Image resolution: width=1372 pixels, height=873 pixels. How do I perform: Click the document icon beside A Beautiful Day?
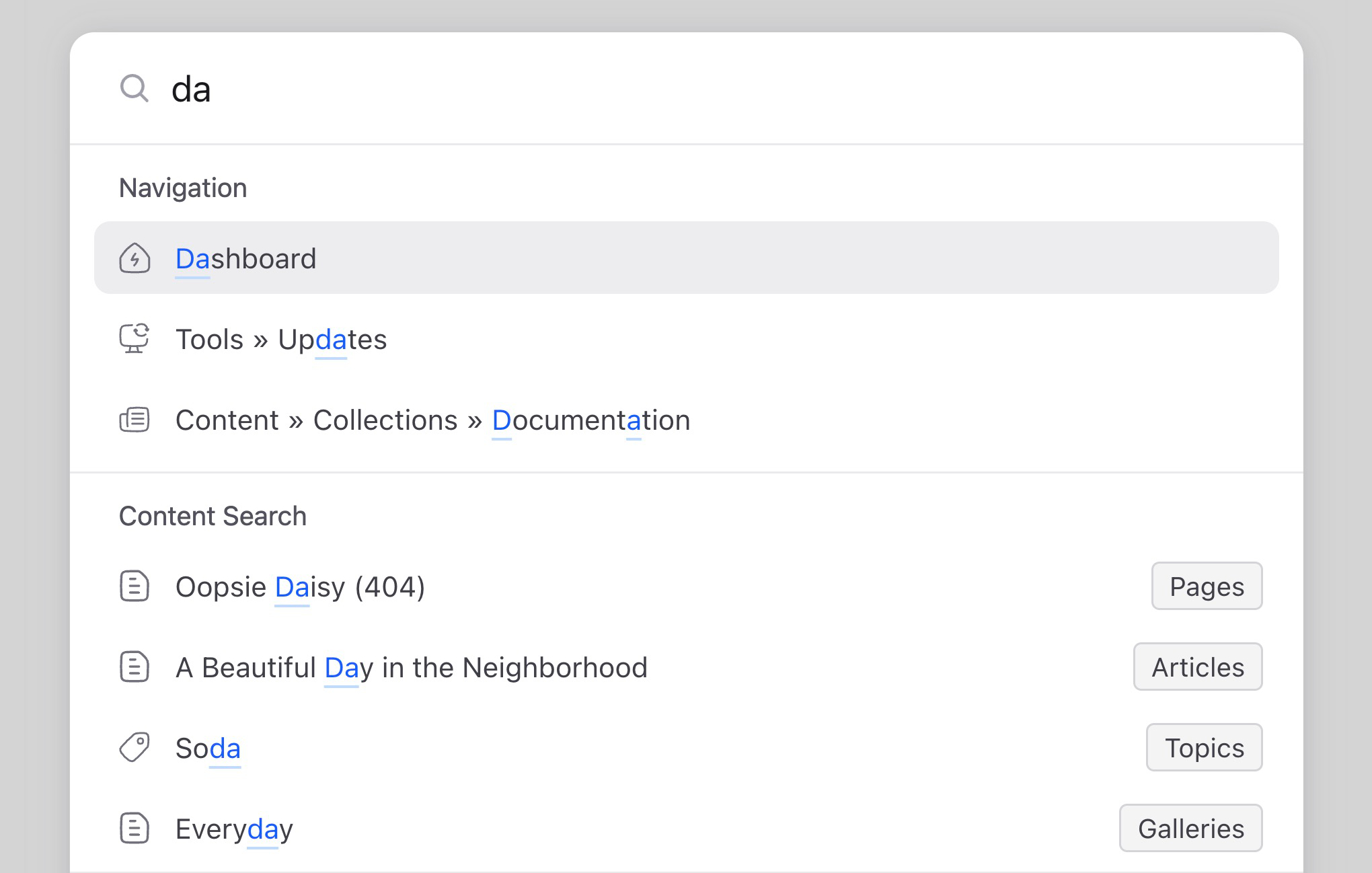point(134,667)
